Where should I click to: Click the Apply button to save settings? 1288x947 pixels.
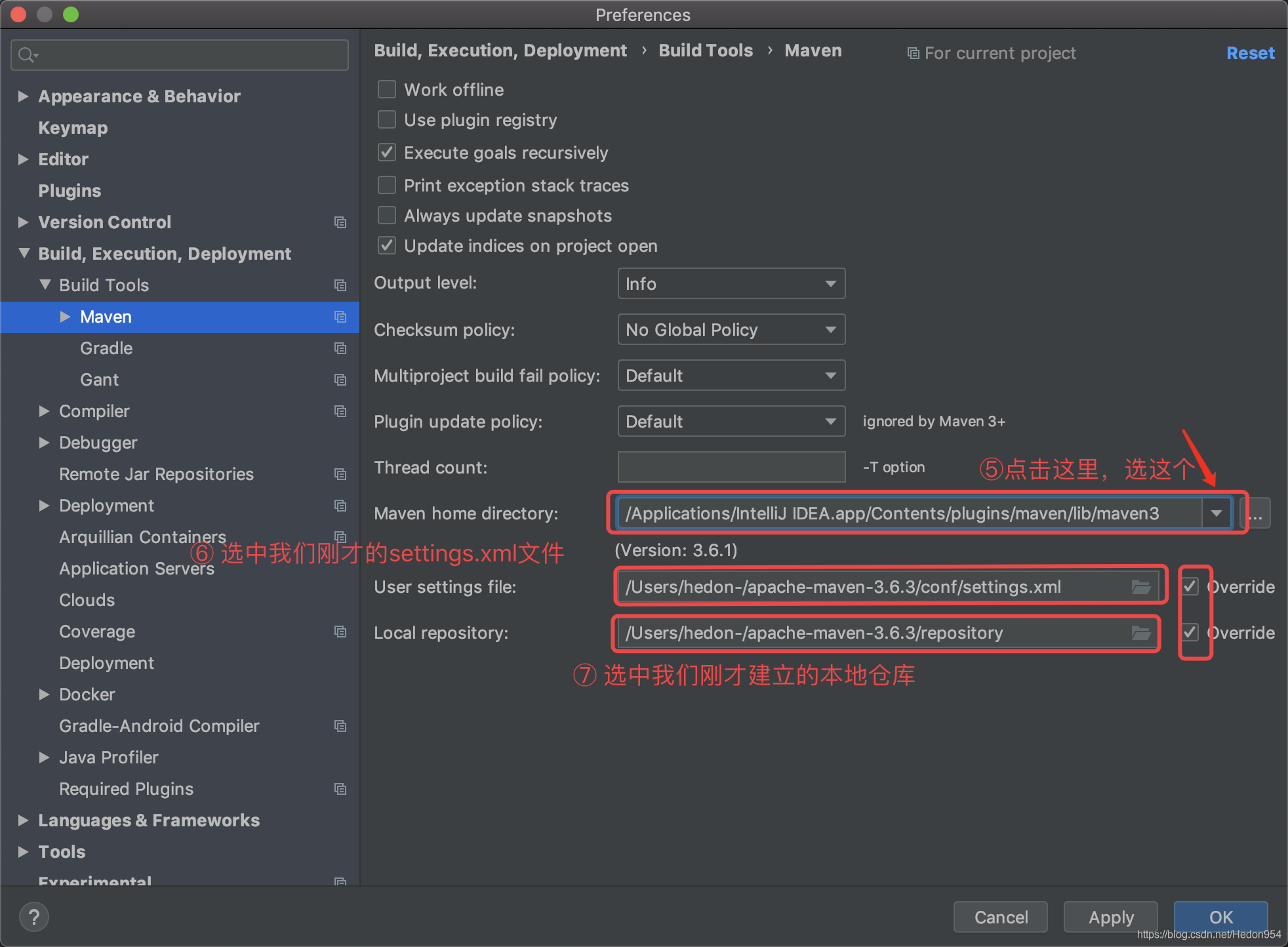click(1112, 913)
